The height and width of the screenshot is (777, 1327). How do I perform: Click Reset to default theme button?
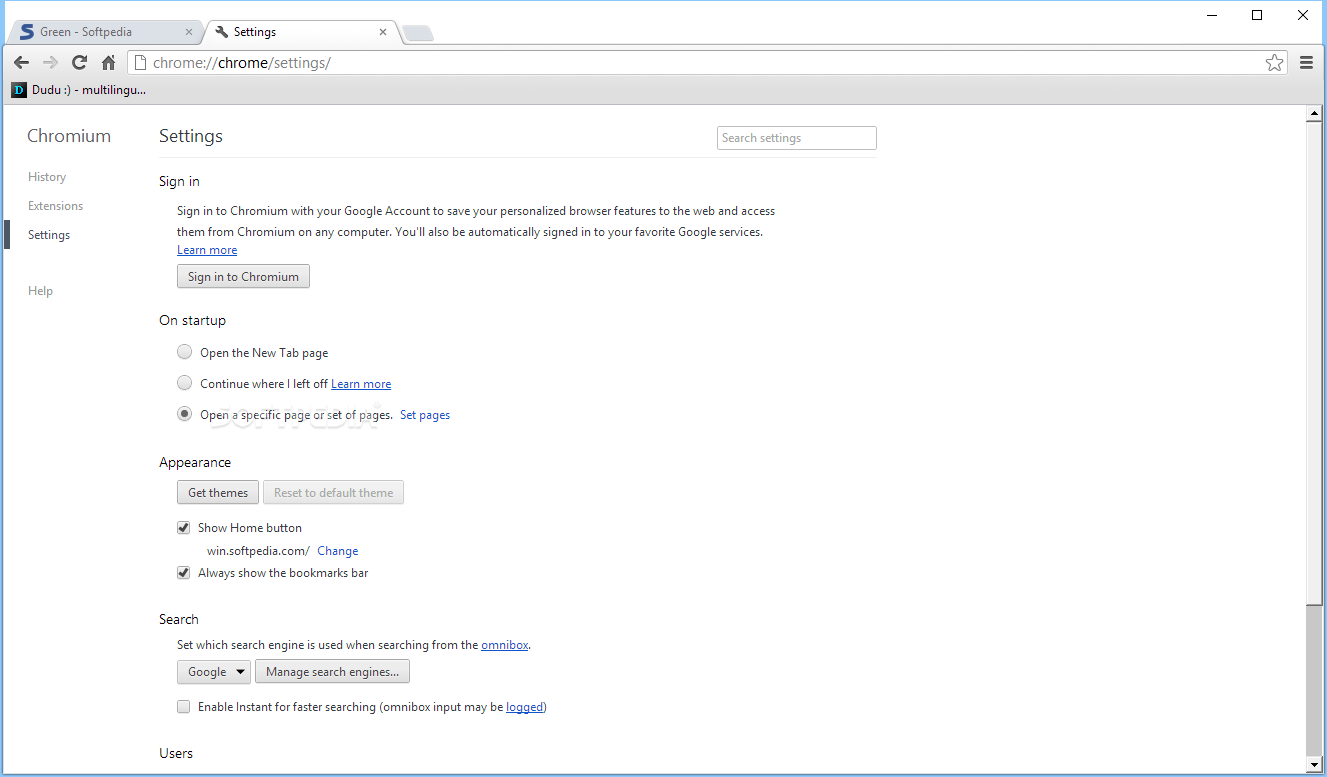(x=333, y=493)
